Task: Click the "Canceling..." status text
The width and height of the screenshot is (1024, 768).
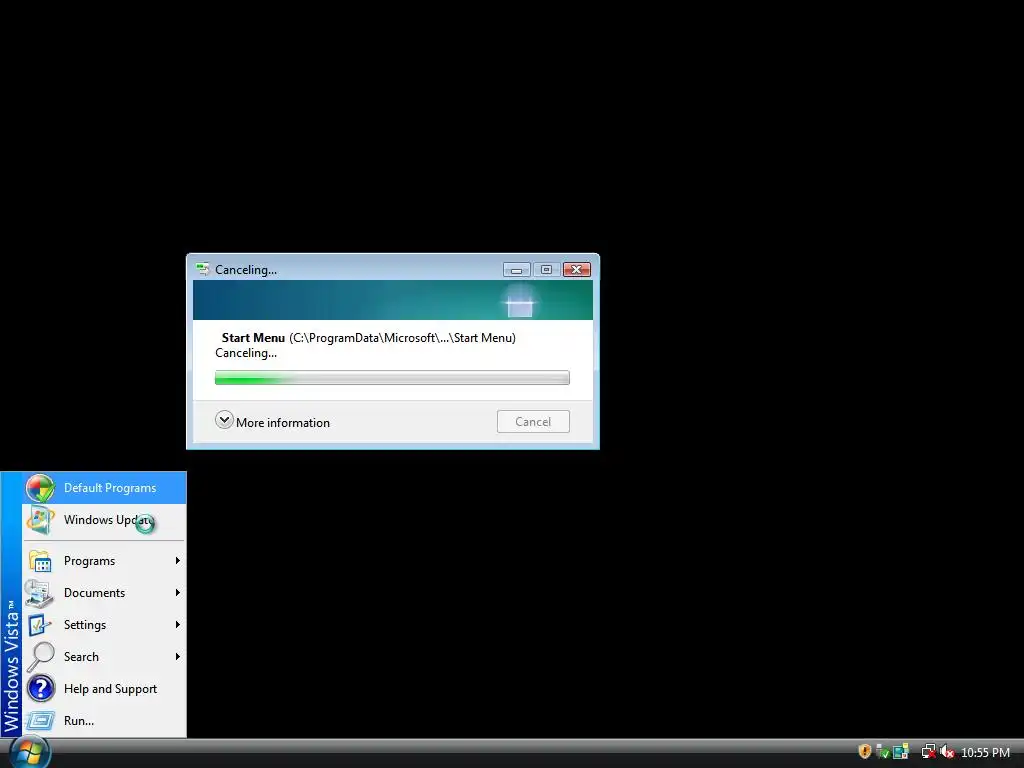Action: [x=246, y=353]
